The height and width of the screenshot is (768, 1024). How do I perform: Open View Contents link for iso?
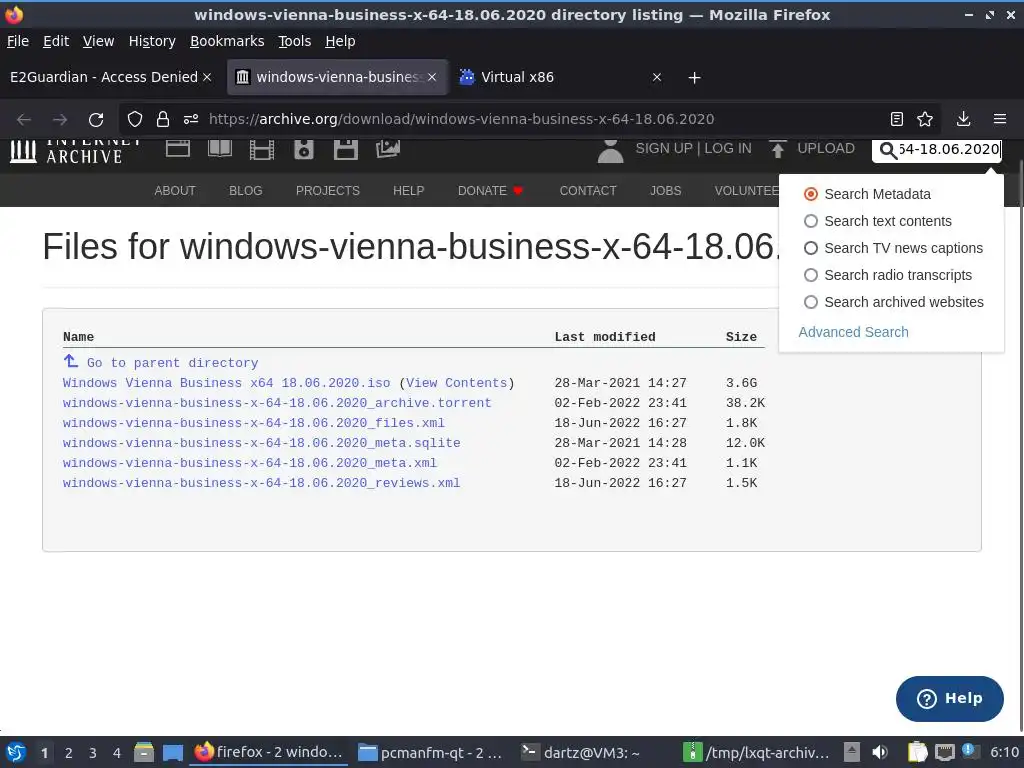click(456, 383)
